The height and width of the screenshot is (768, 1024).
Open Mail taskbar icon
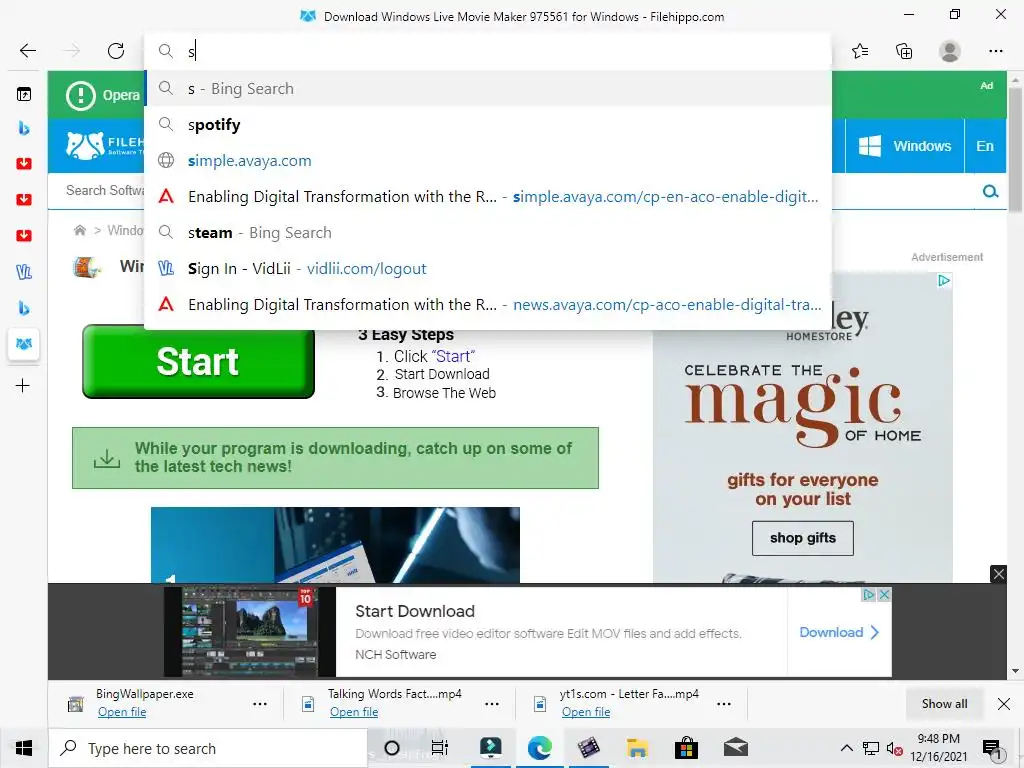(735, 748)
